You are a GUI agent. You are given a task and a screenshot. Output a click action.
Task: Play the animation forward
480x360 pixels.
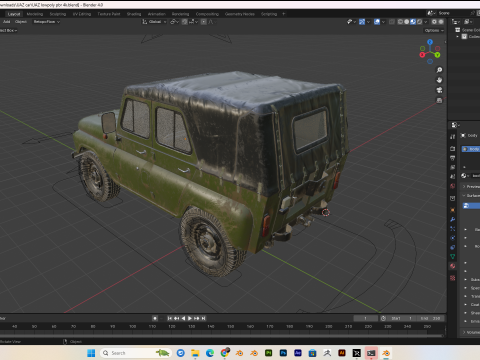(190, 318)
